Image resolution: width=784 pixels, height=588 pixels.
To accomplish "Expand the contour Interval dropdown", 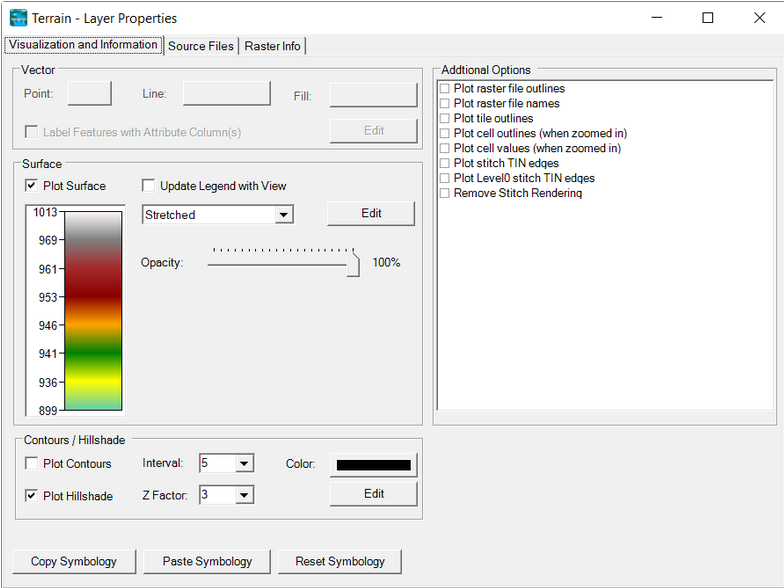I will (245, 464).
